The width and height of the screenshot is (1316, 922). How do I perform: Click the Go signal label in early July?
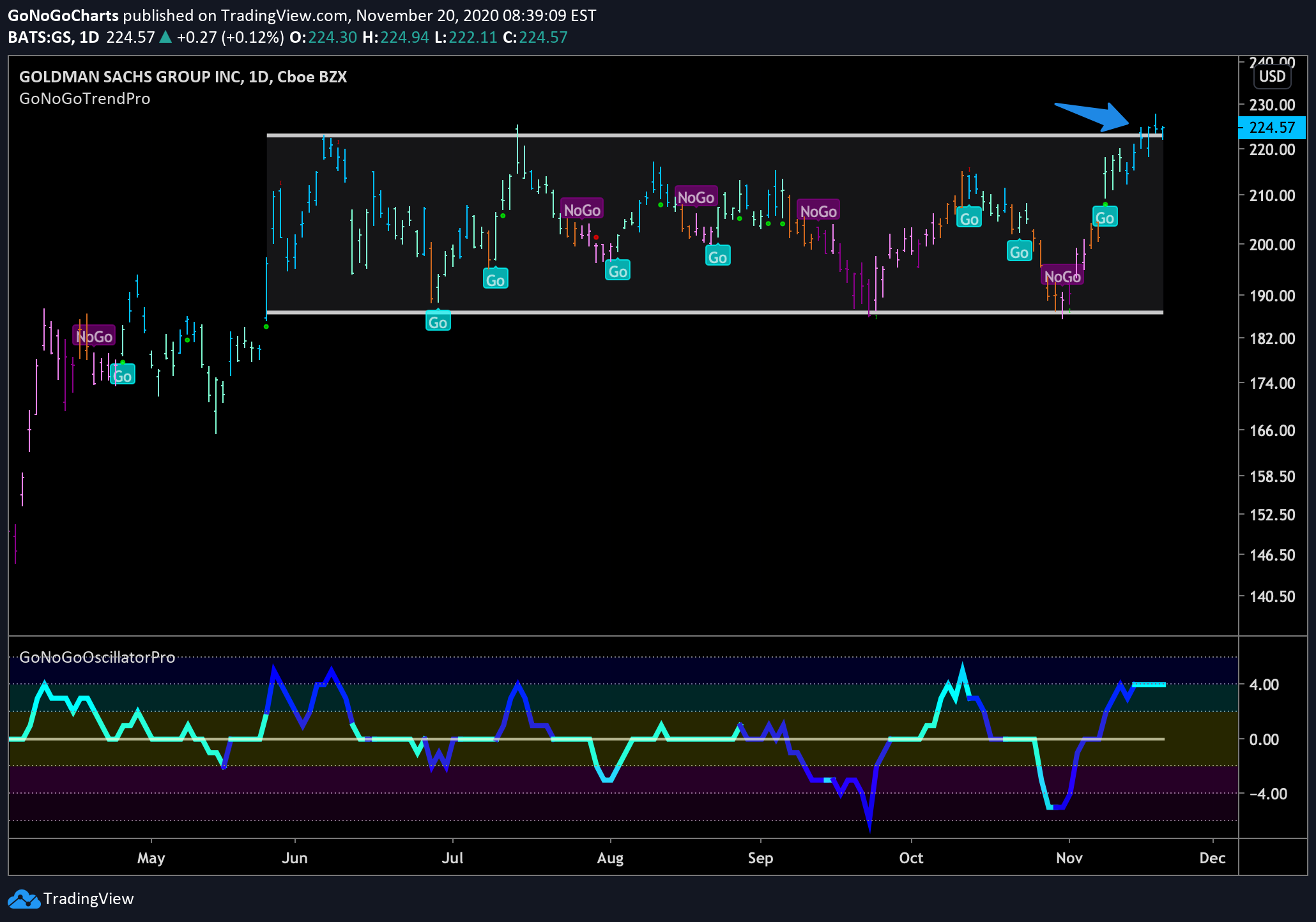[495, 280]
